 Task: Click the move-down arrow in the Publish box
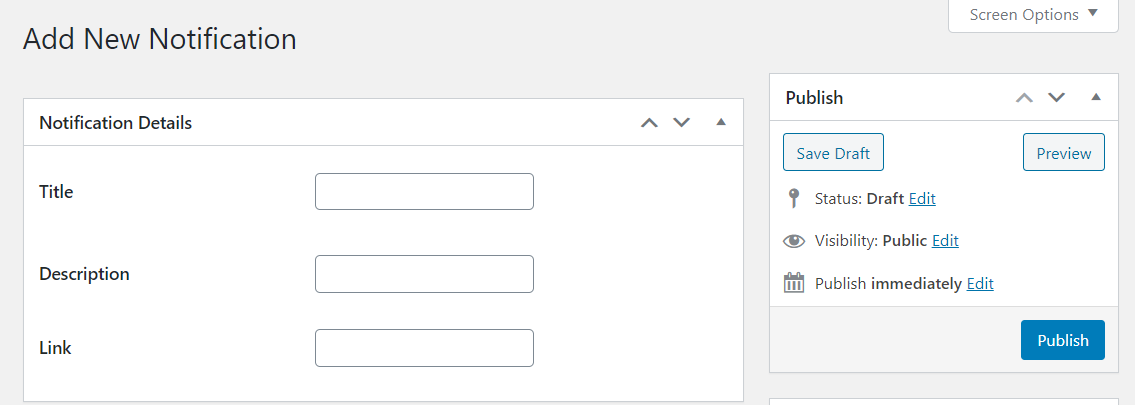[x=1057, y=98]
